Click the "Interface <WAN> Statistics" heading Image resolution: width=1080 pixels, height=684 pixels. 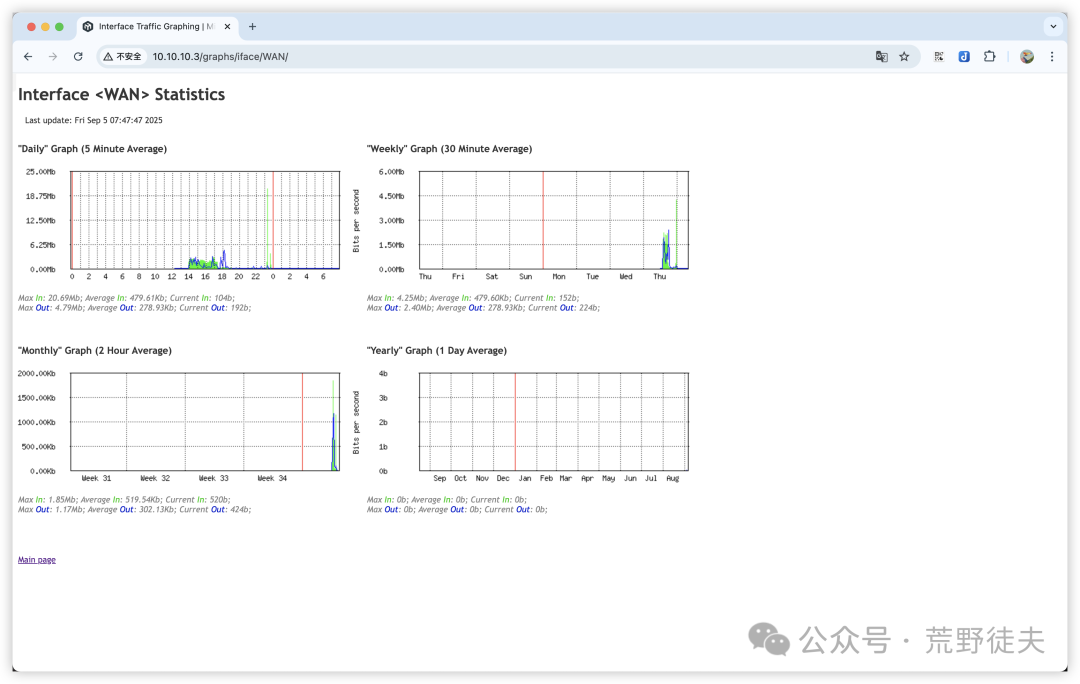pos(121,94)
